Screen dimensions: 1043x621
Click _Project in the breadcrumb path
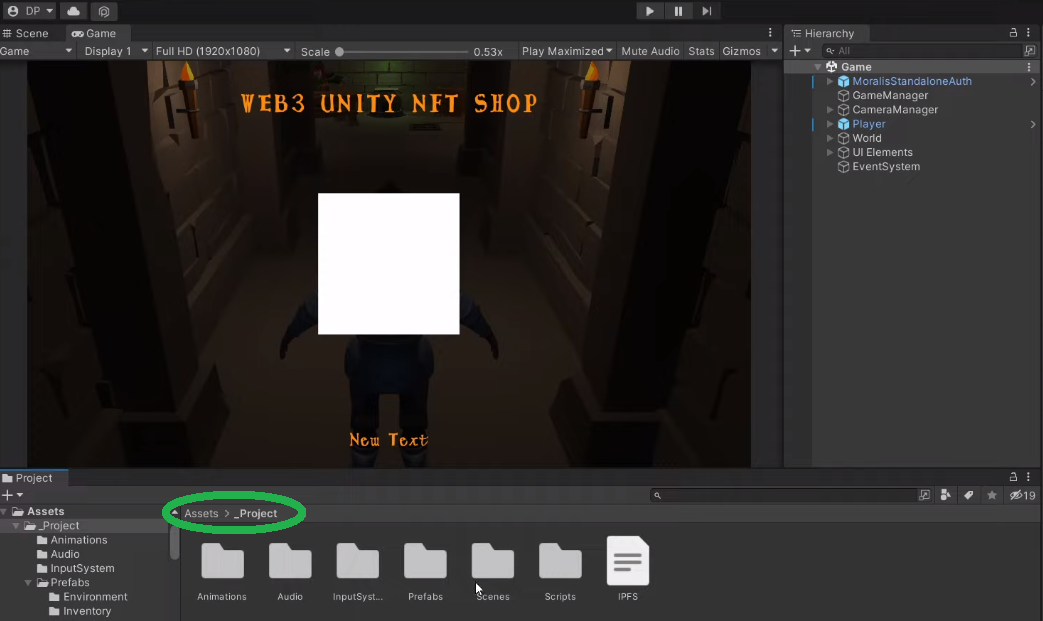point(255,513)
